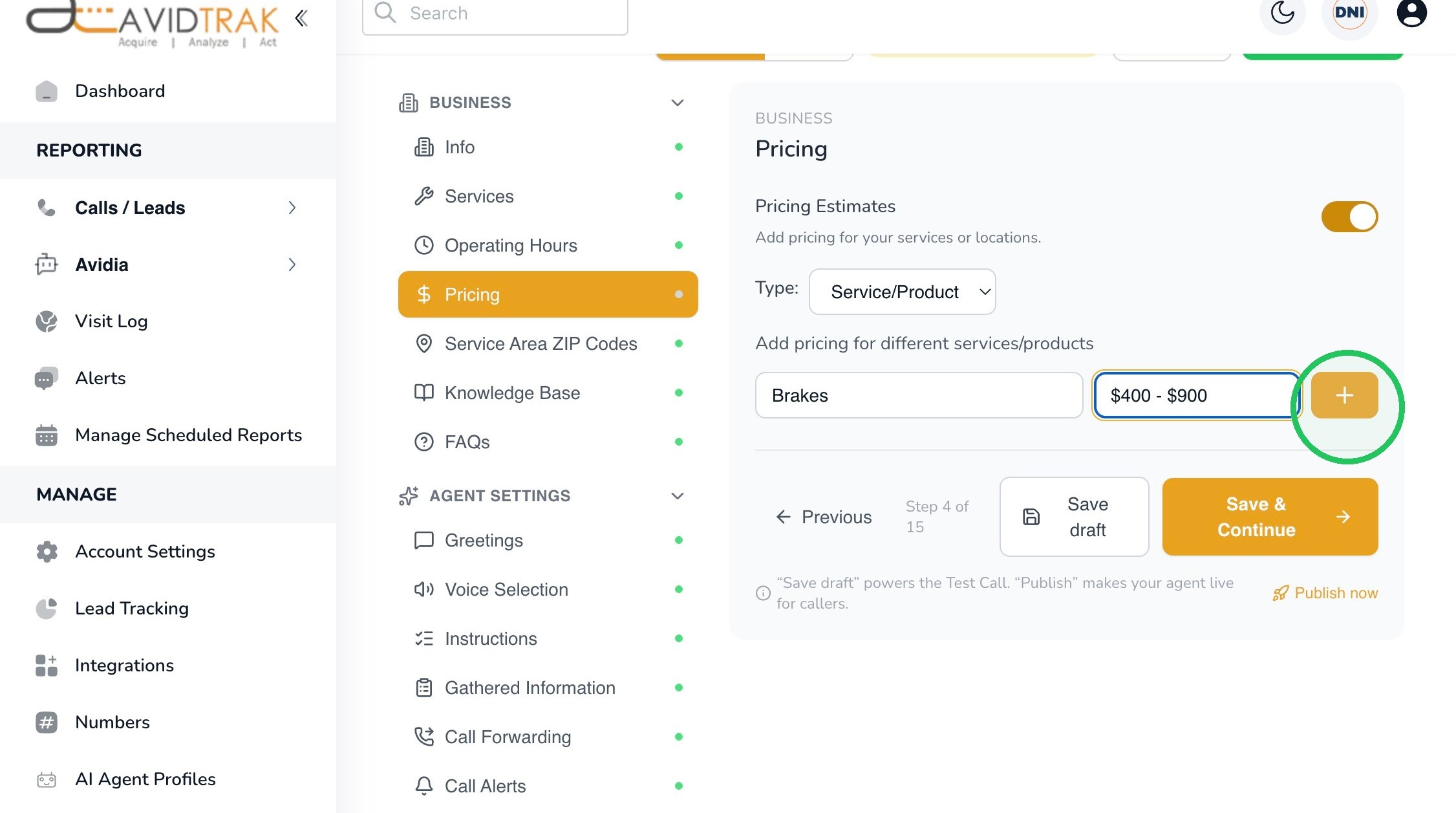The height and width of the screenshot is (813, 1456).
Task: Click the AI Agent Profiles robot icon
Action: [x=47, y=779]
